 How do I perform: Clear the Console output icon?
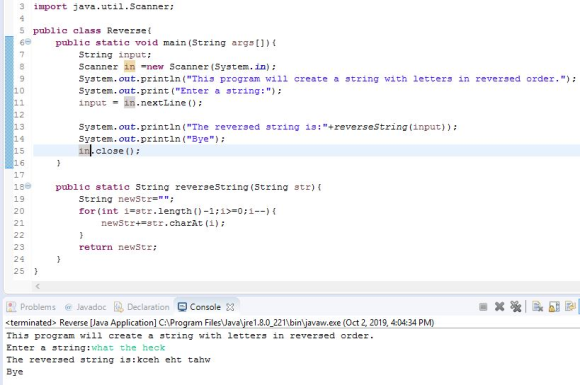pyautogui.click(x=537, y=307)
